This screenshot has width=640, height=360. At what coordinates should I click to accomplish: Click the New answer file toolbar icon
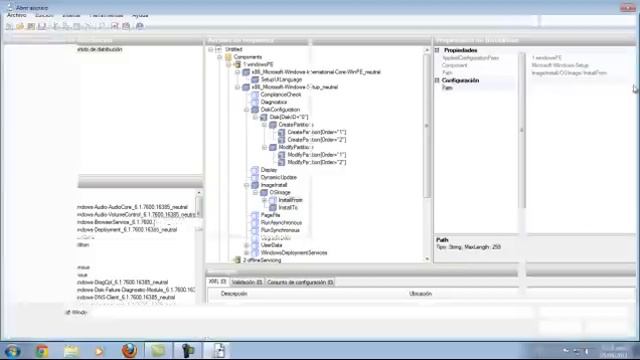[x=9, y=26]
